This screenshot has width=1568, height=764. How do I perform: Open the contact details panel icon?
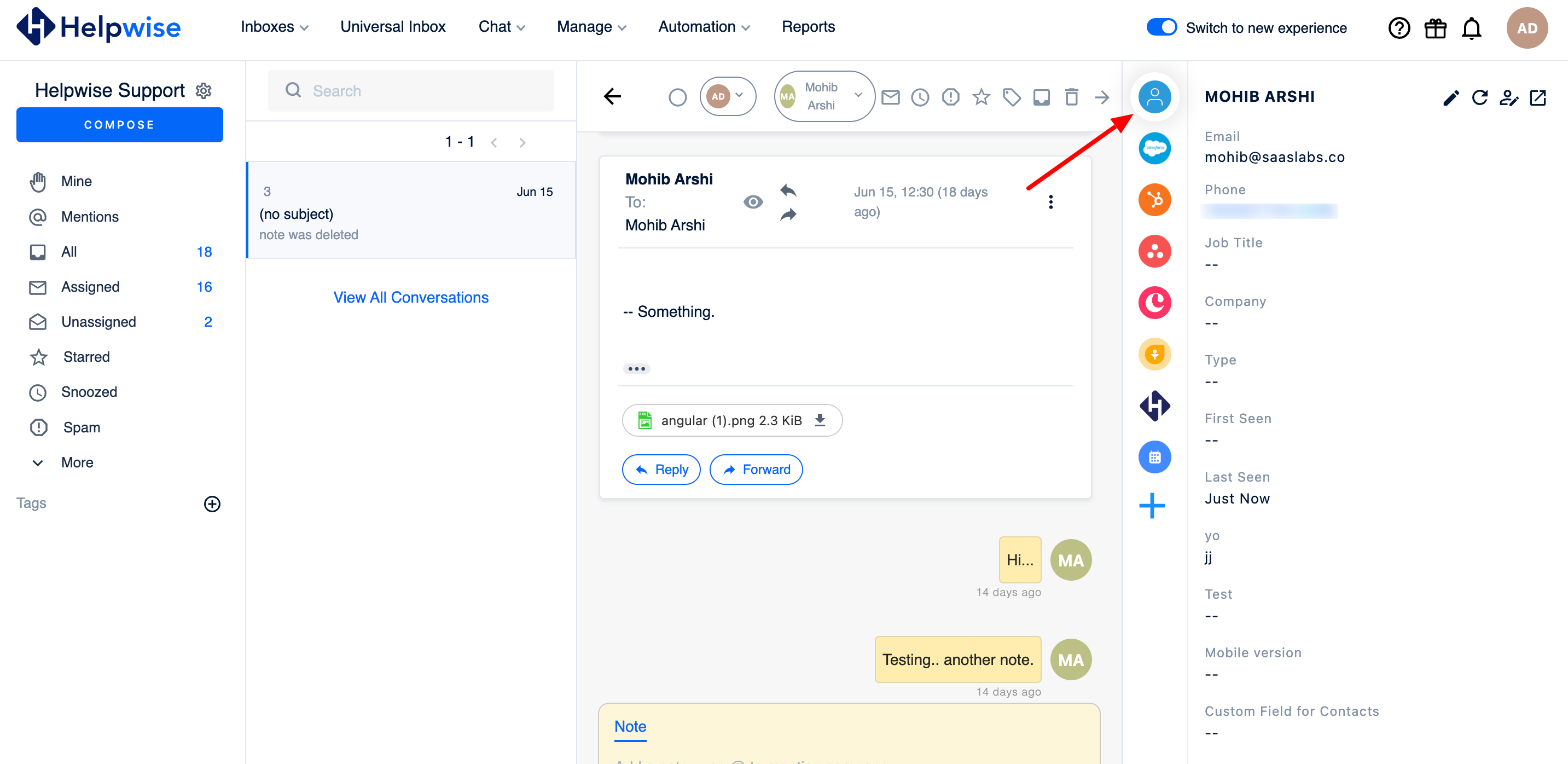pos(1154,97)
